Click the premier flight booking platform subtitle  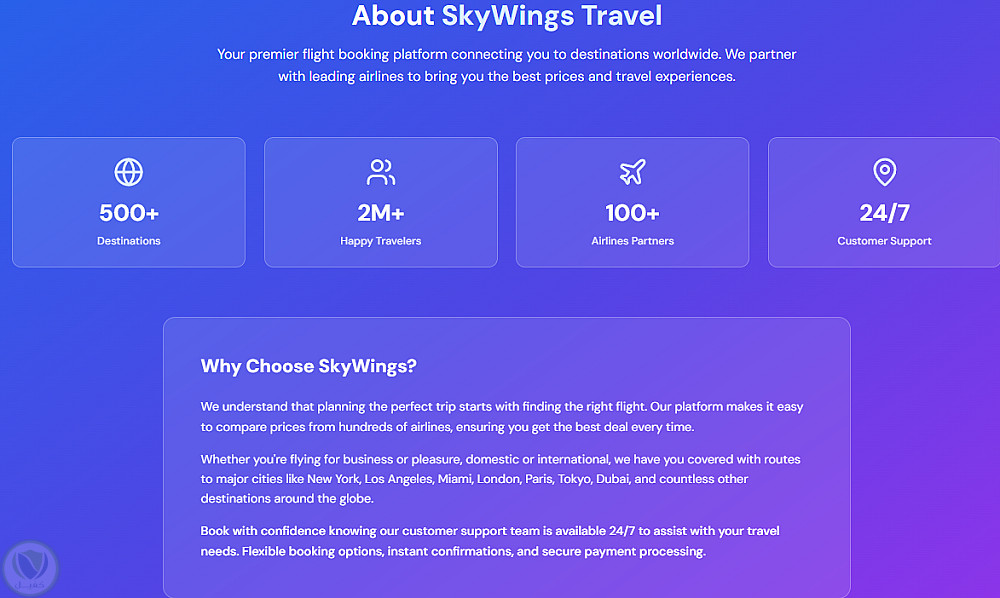(x=507, y=65)
